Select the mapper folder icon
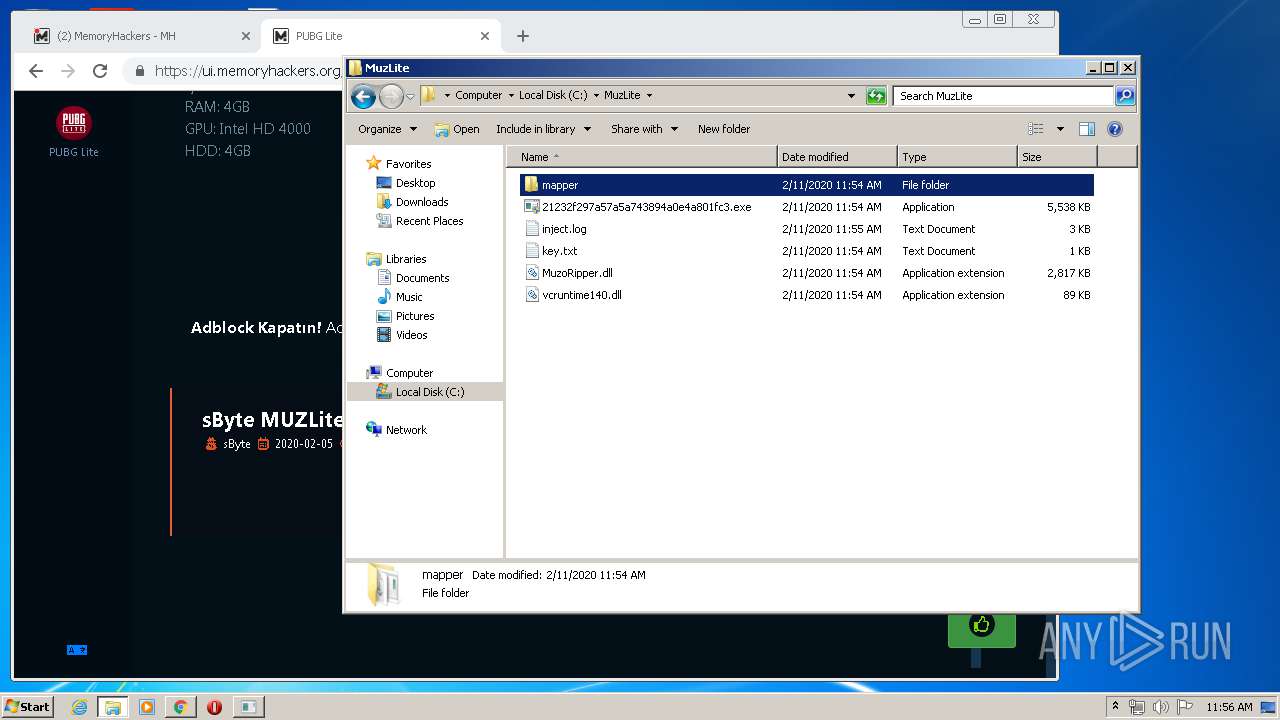The image size is (1280, 720). 532,185
